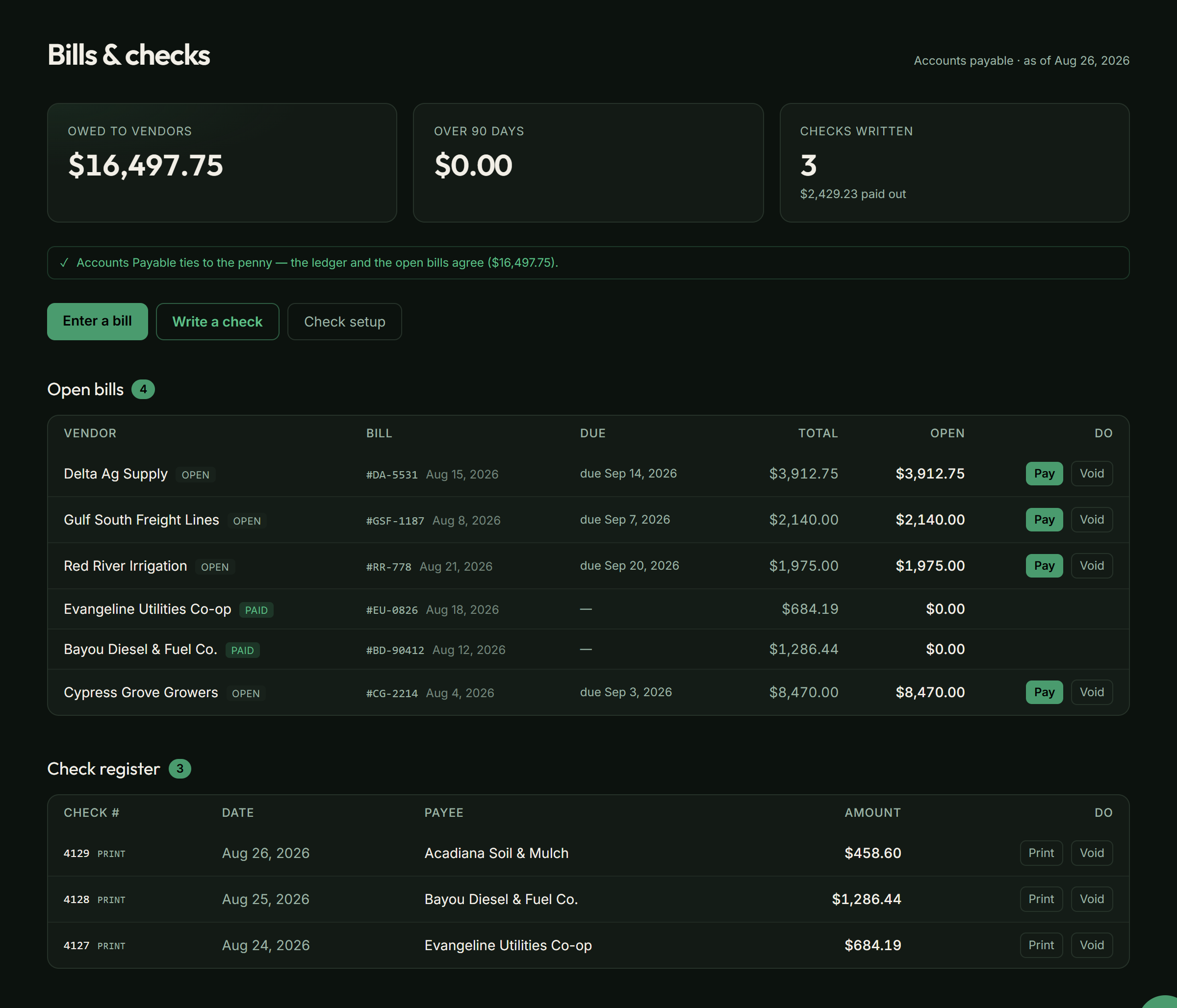Click the PAID tag on Bayou Diesel & Fuel Co.
The width and height of the screenshot is (1177, 1008).
tap(243, 650)
